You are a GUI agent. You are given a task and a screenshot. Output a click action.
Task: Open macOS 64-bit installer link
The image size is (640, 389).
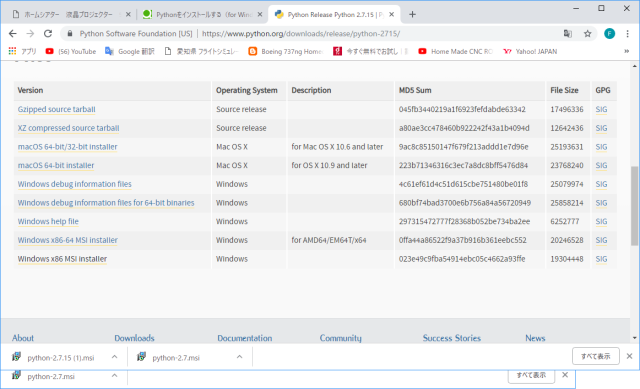pos(56,165)
